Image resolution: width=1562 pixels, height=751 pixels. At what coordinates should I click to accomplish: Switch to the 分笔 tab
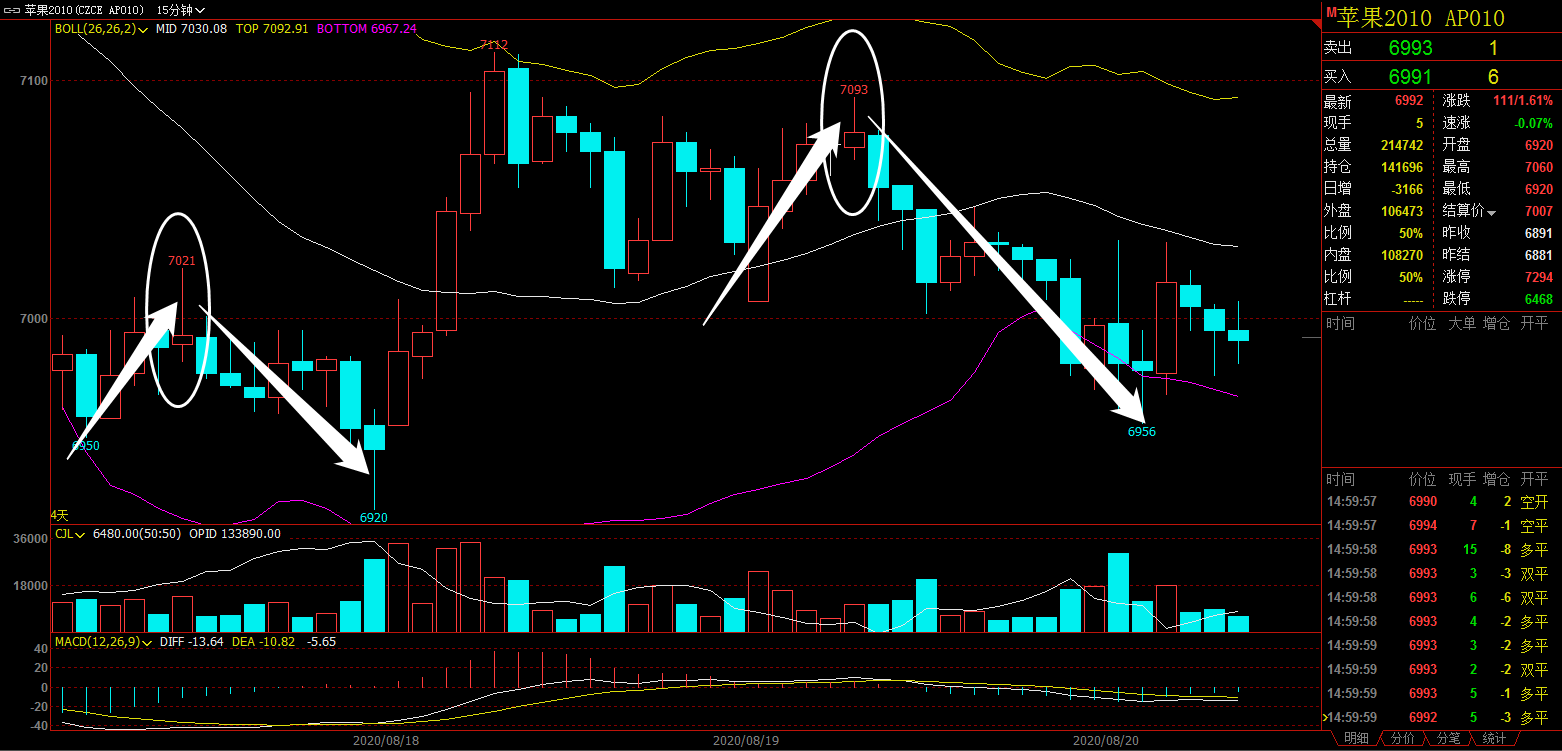point(1447,739)
